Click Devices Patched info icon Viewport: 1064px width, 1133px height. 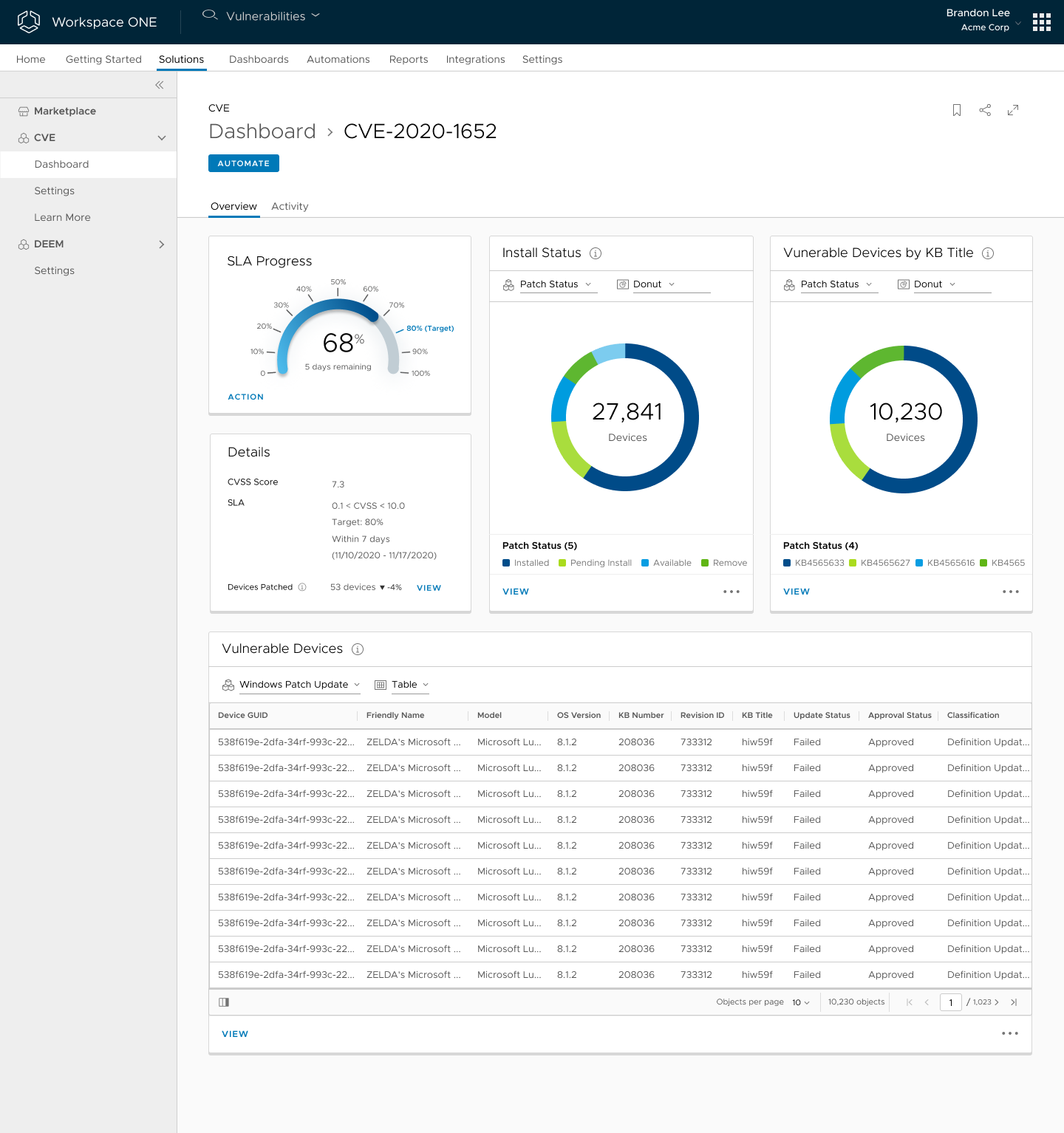pyautogui.click(x=302, y=587)
